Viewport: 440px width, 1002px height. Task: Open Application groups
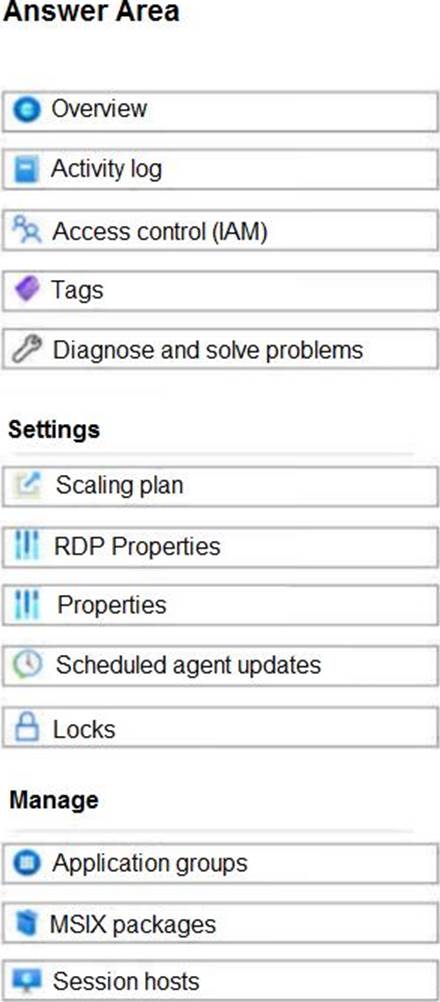(x=220, y=863)
